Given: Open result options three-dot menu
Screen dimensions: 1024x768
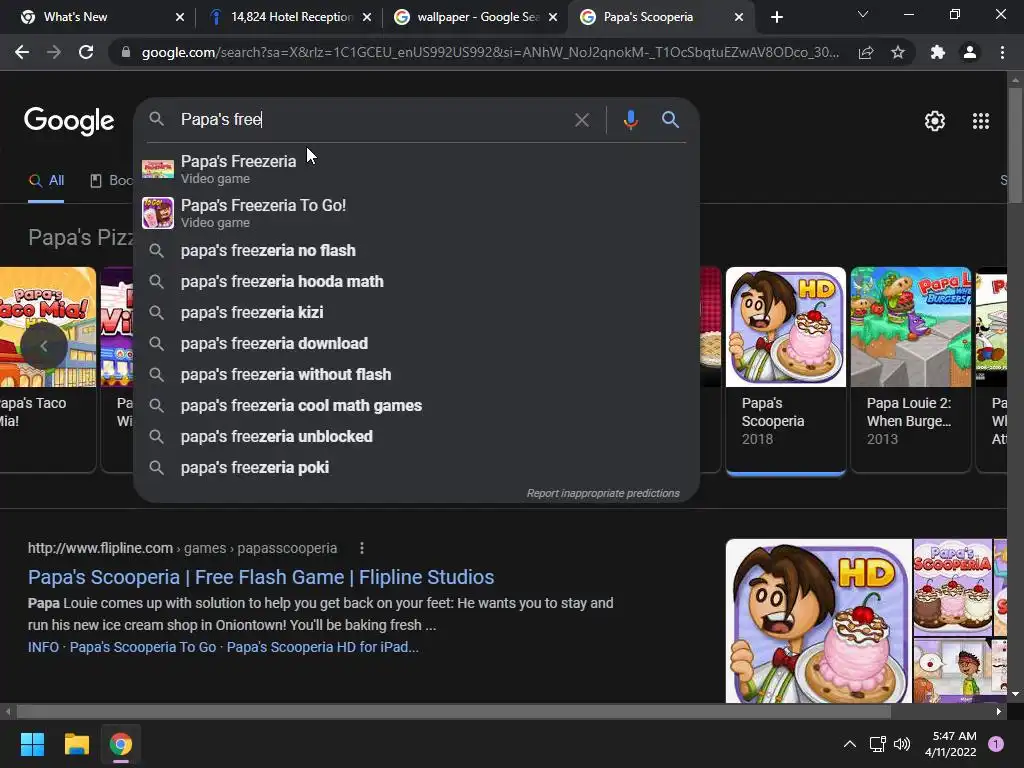Looking at the screenshot, I should (362, 549).
